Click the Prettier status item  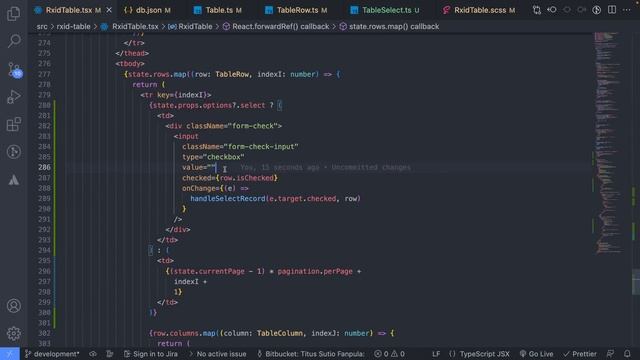point(580,354)
